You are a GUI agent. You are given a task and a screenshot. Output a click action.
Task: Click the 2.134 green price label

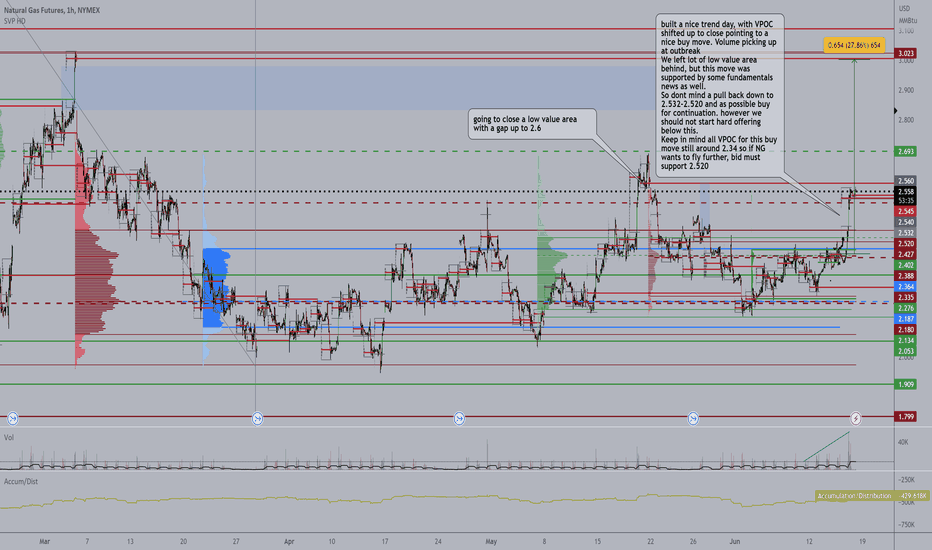point(906,340)
